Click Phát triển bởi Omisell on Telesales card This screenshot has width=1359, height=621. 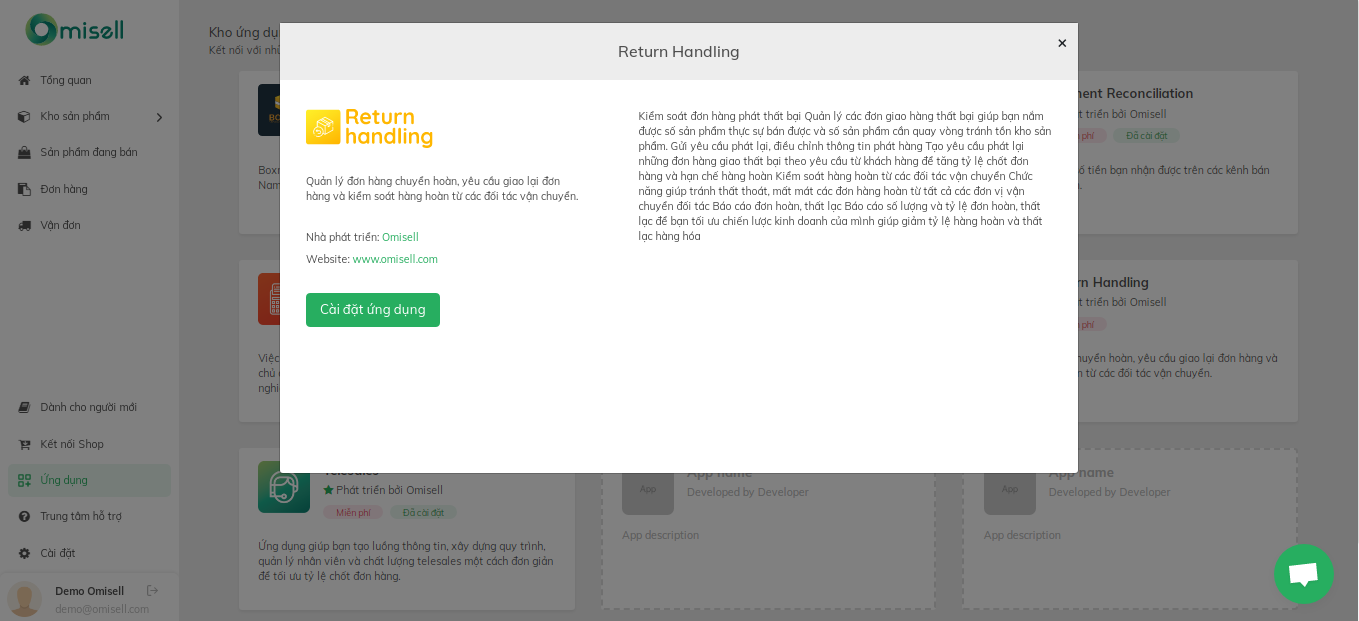point(389,490)
